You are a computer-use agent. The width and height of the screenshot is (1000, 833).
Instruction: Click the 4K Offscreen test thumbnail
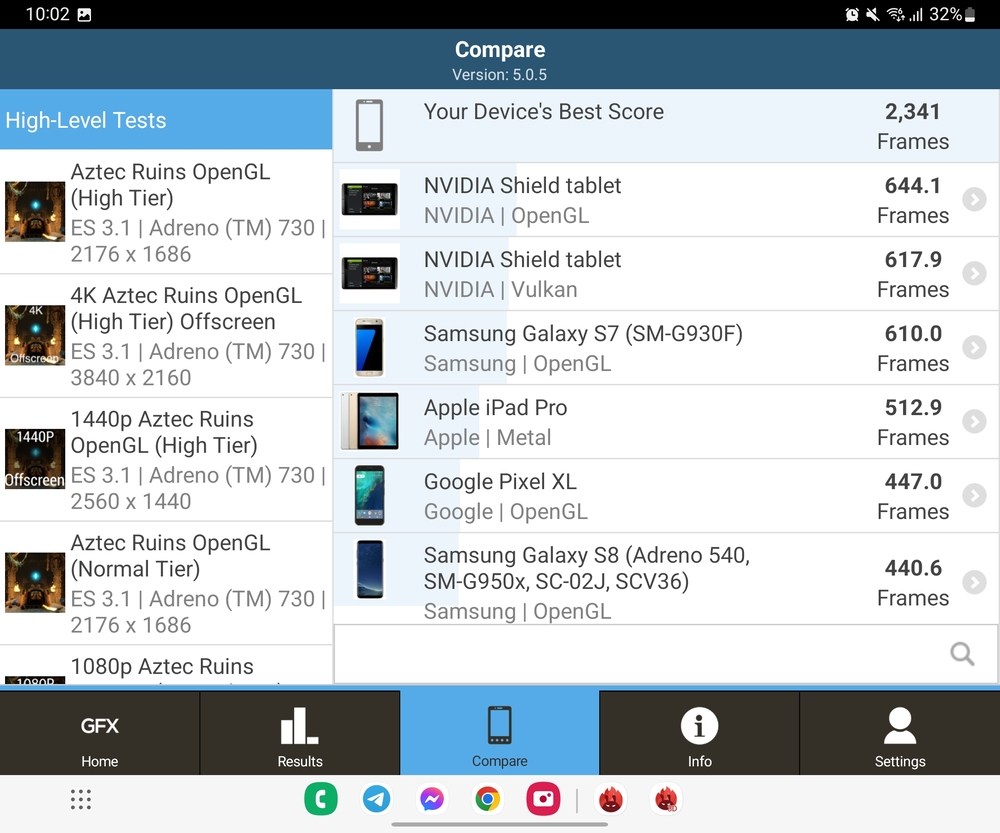tap(35, 335)
